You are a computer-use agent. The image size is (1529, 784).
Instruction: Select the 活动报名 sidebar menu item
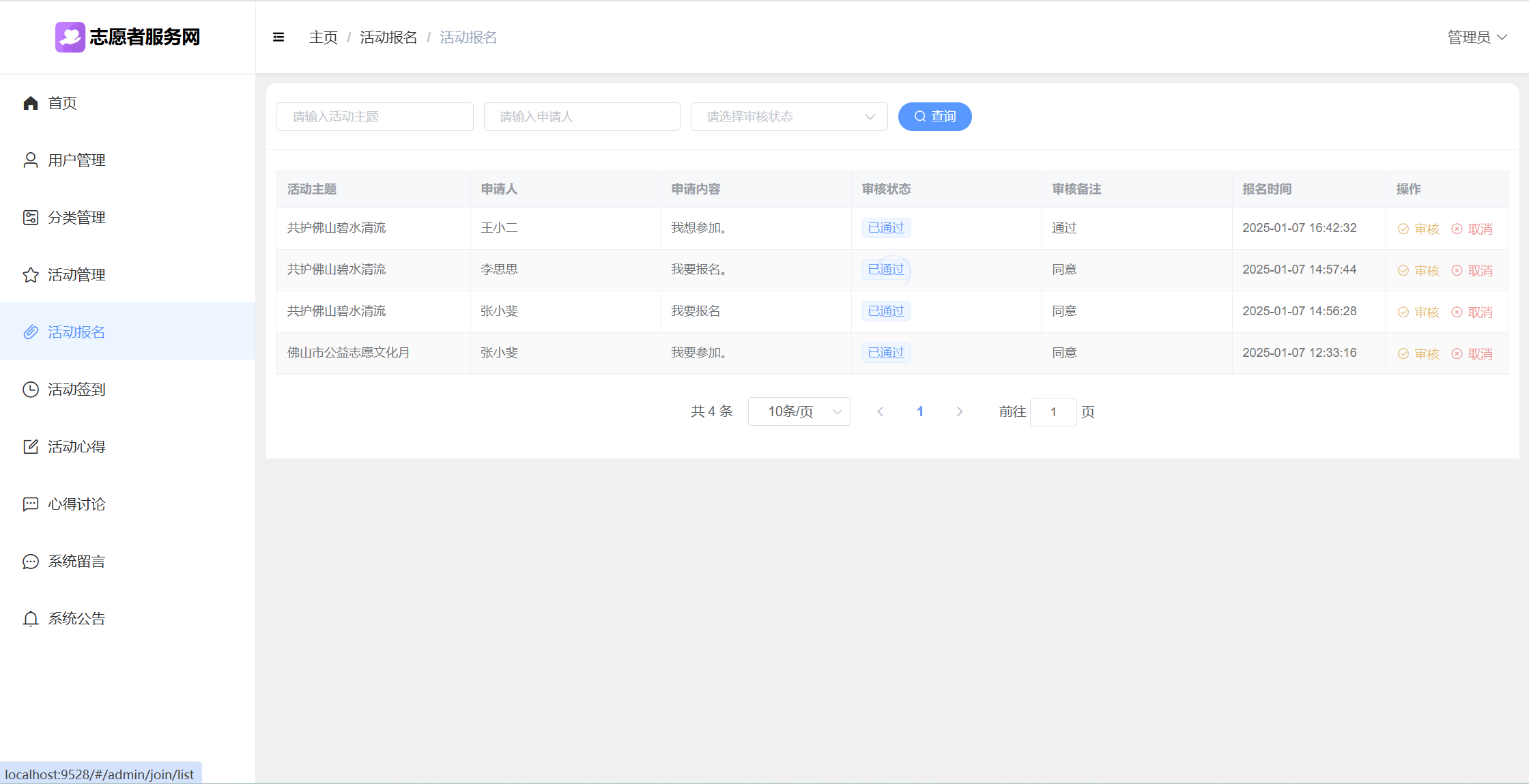click(76, 332)
